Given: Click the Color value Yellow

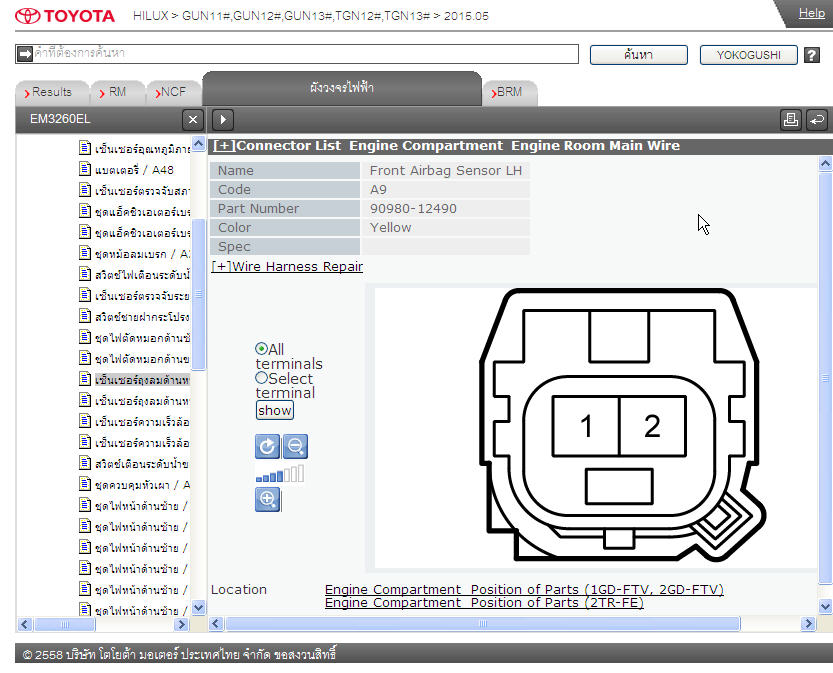Looking at the screenshot, I should click(390, 227).
